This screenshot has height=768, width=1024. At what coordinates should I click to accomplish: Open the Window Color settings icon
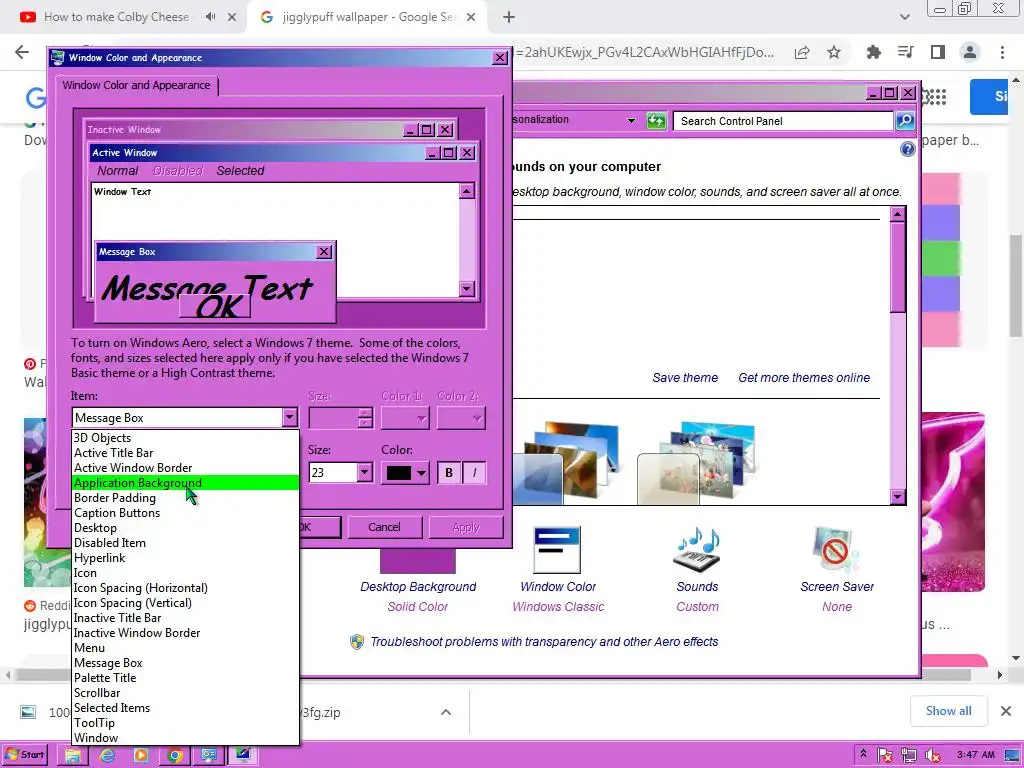point(557,550)
